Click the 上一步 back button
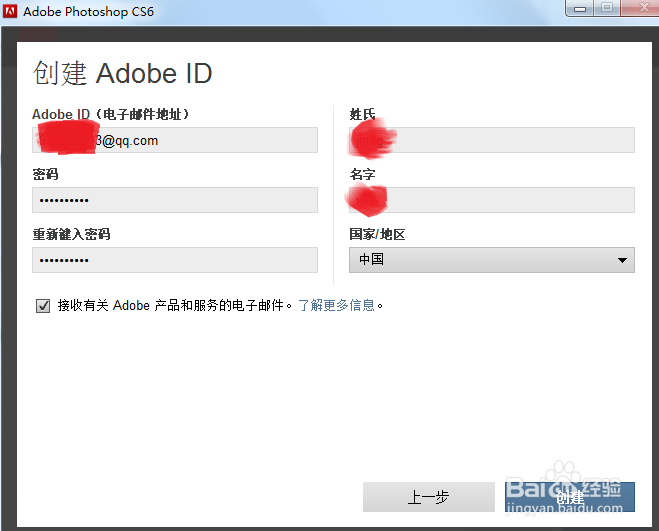This screenshot has height=531, width=659. [429, 497]
